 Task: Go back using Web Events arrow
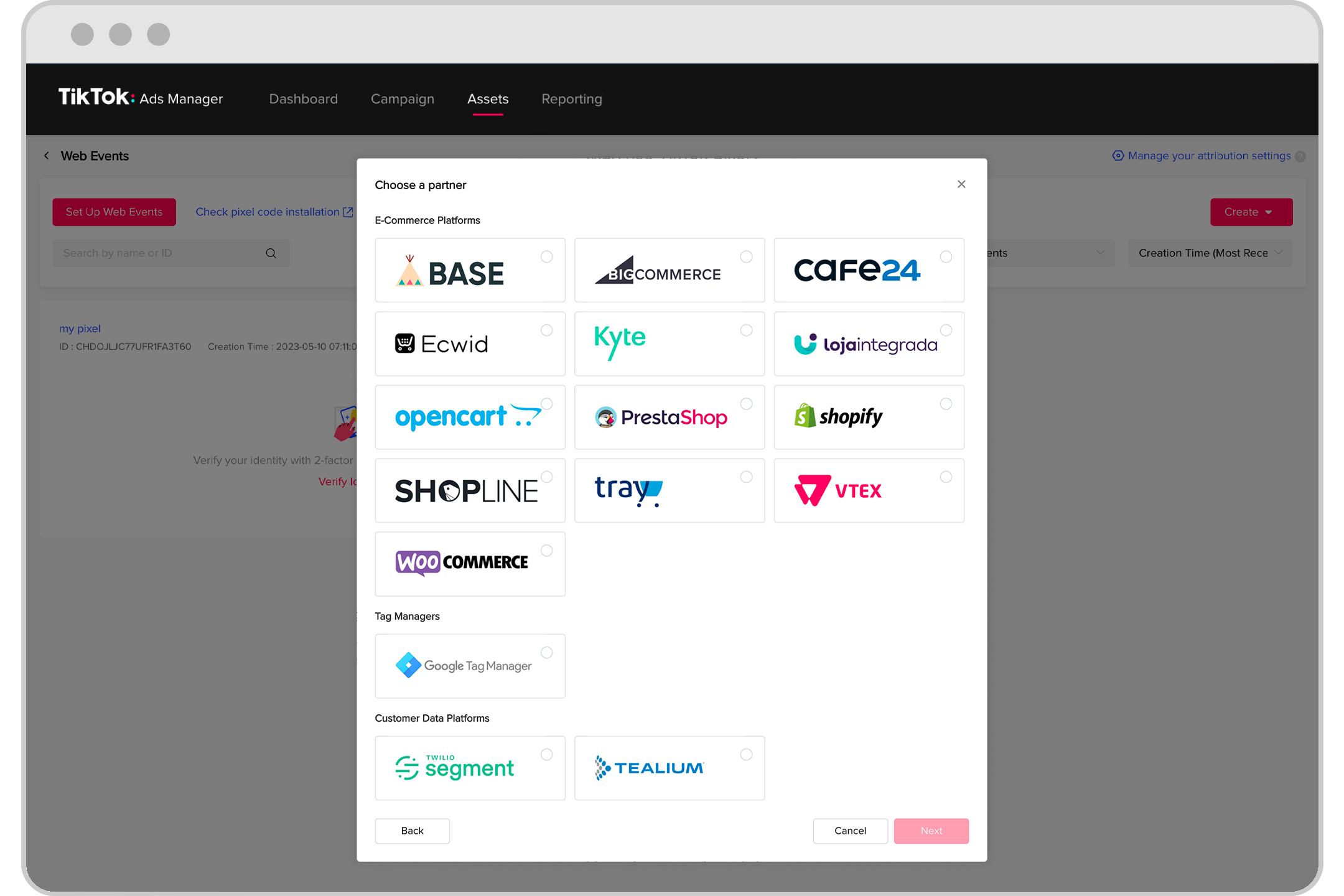pos(46,156)
